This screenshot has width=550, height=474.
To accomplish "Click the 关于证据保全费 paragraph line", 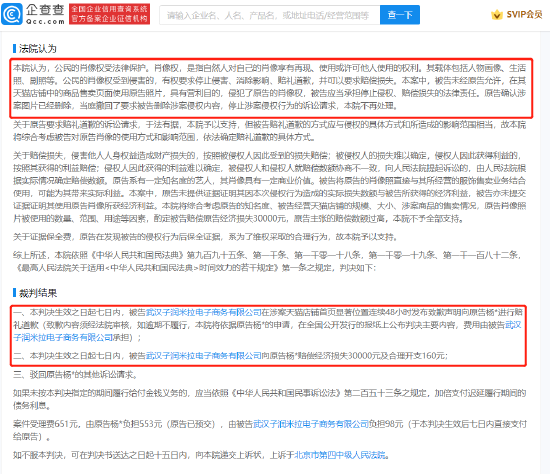I will tap(206, 237).
